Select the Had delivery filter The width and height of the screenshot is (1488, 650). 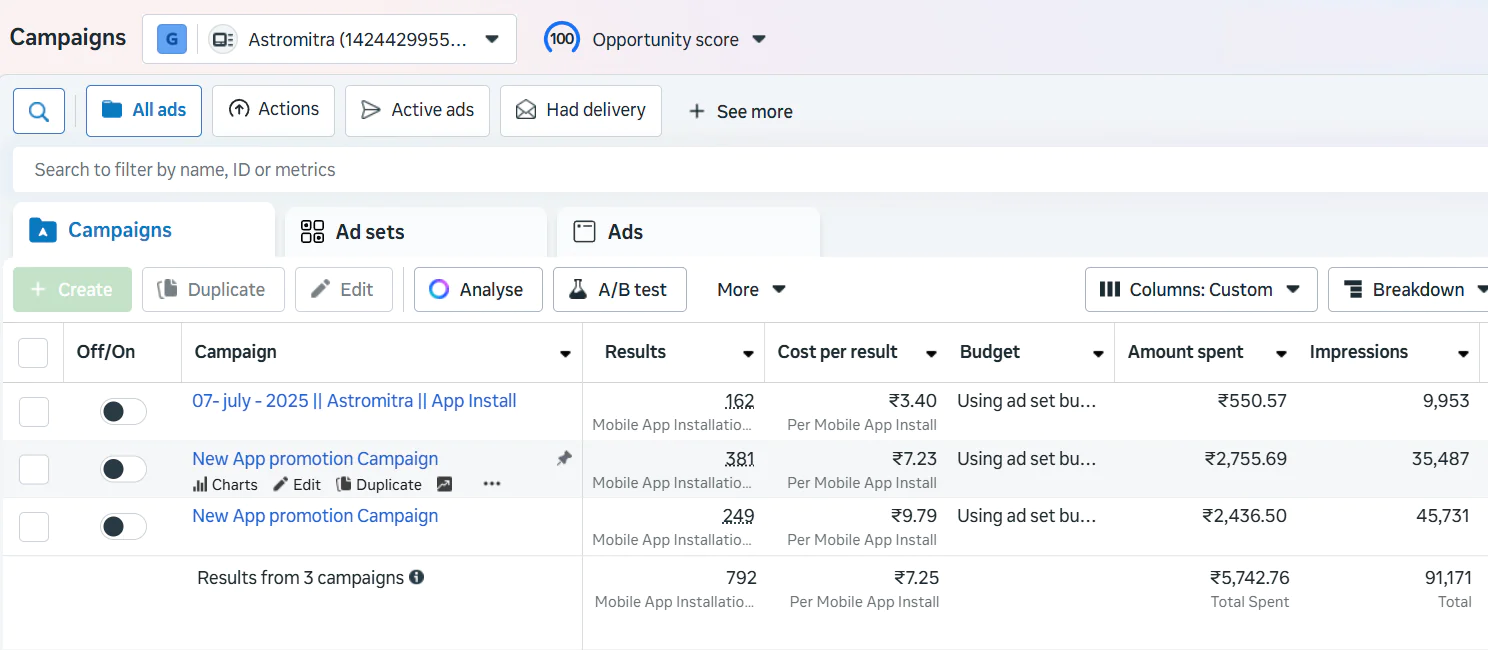click(580, 110)
